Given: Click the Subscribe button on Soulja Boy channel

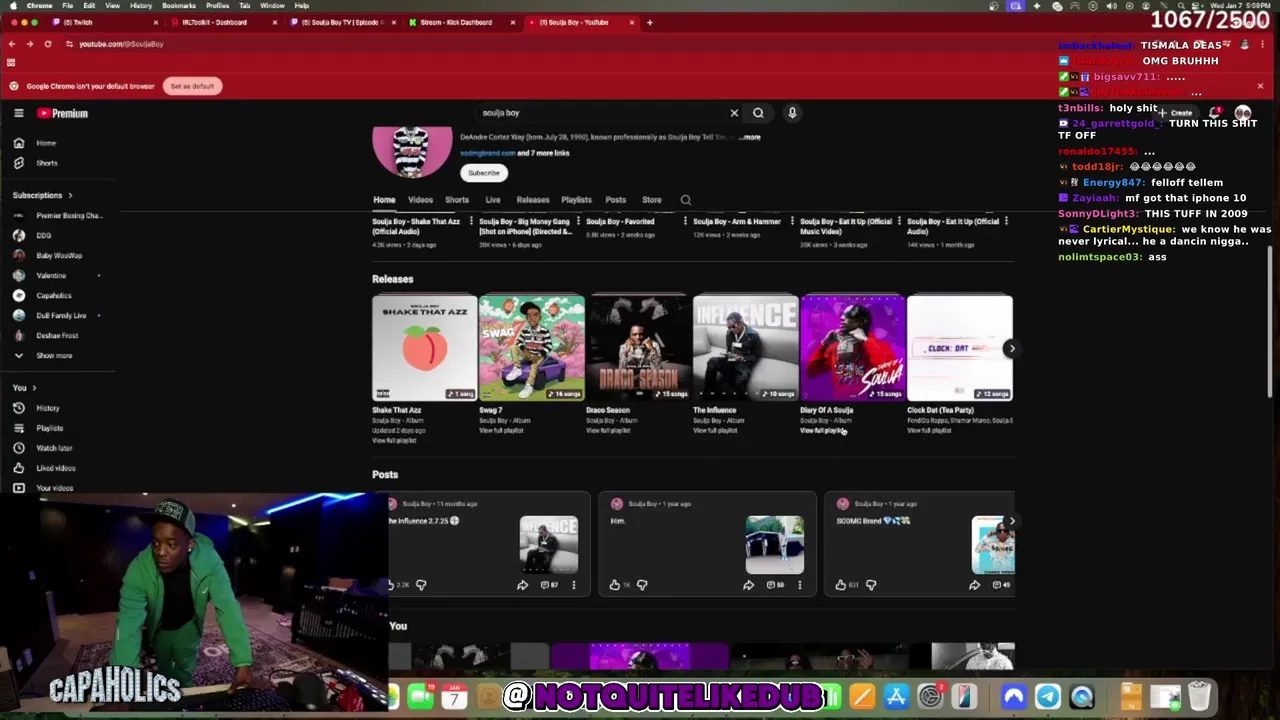Looking at the screenshot, I should coord(483,173).
